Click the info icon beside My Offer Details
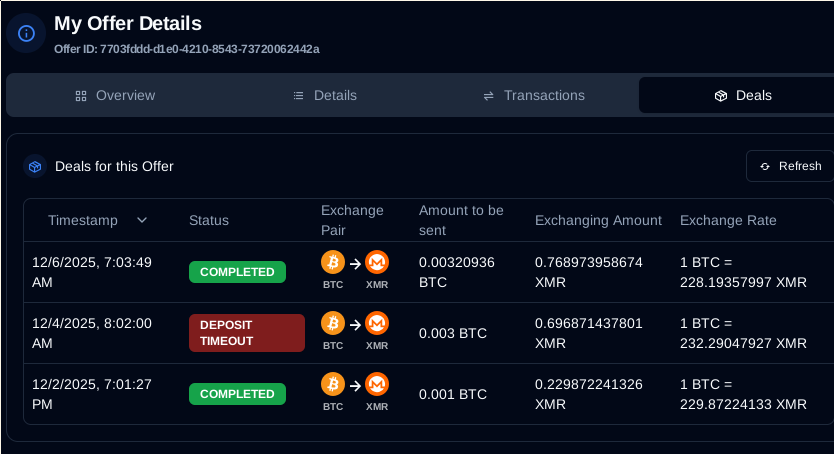 click(x=26, y=33)
